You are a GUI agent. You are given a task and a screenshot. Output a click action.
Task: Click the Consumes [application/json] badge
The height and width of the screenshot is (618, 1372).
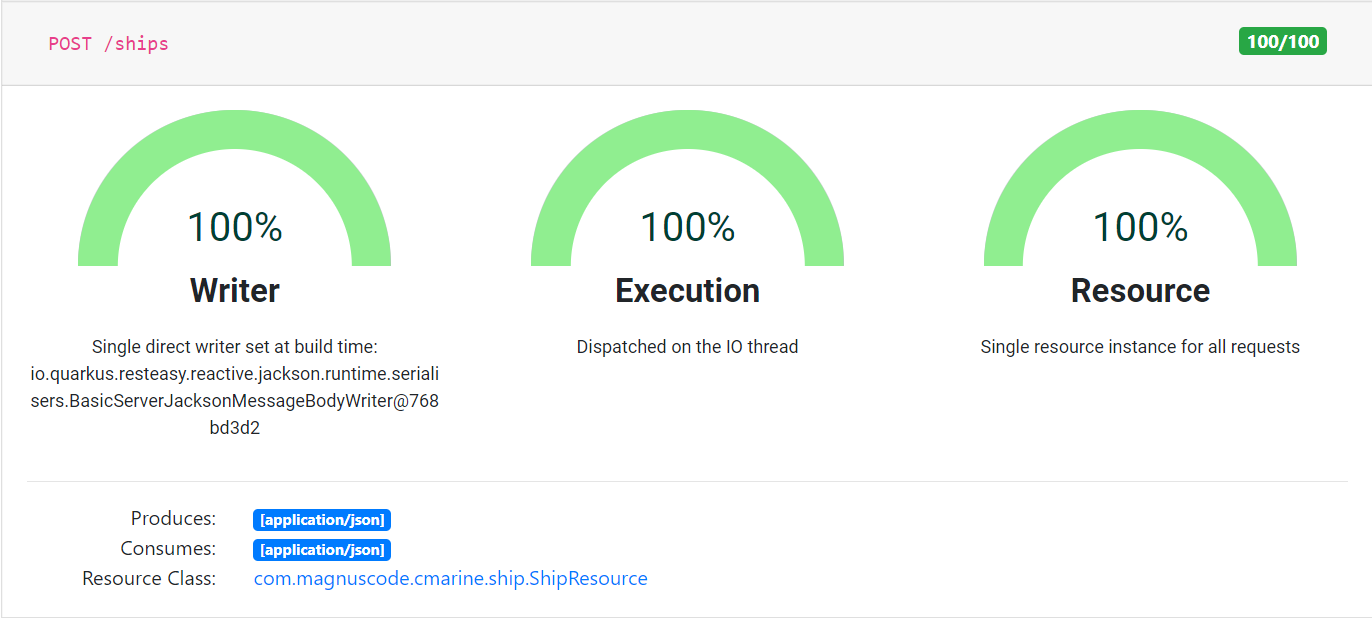point(322,550)
